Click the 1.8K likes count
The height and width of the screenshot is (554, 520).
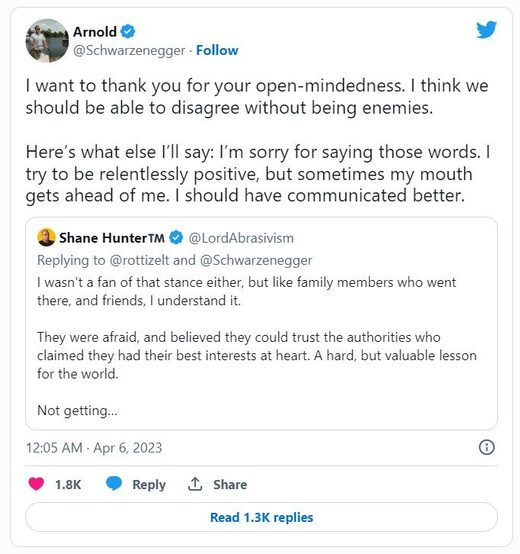tap(68, 484)
